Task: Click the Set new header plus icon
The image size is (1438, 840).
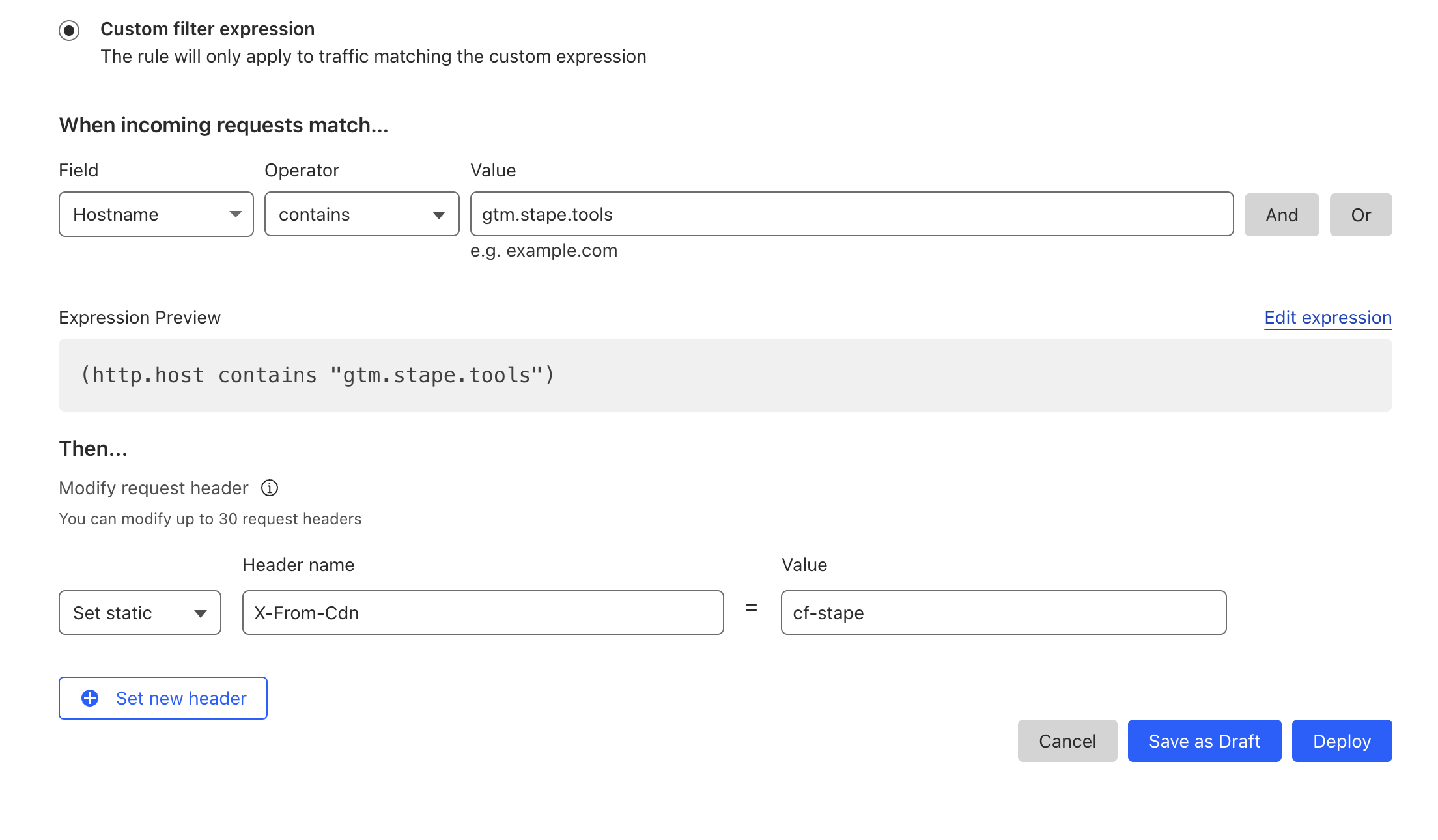Action: (89, 698)
